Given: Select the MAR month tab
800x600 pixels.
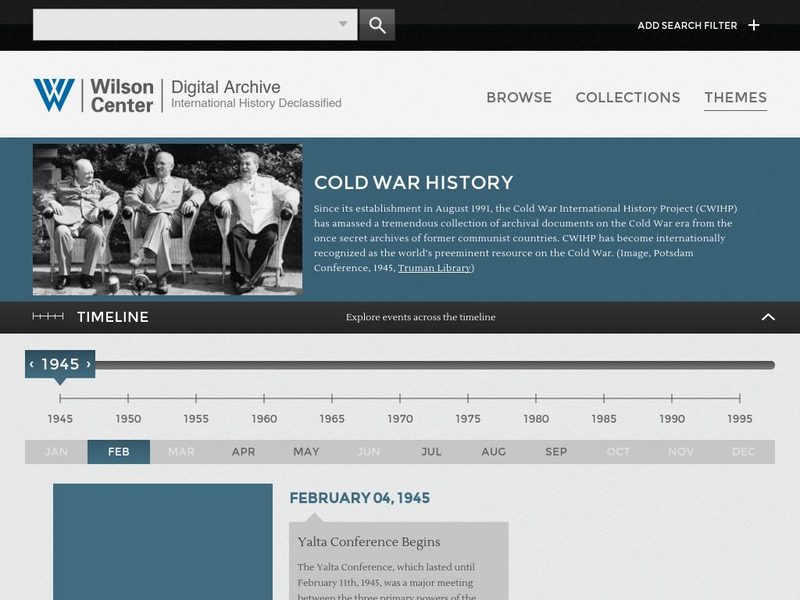Looking at the screenshot, I should coord(181,452).
